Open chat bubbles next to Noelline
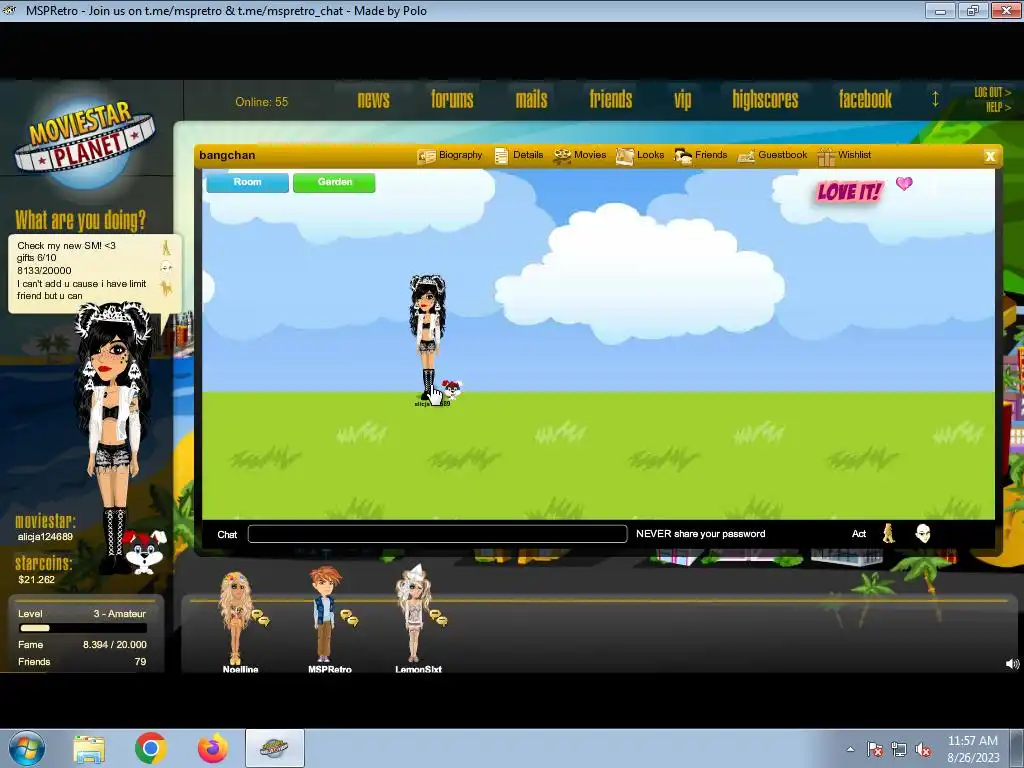The width and height of the screenshot is (1024, 768). (261, 618)
